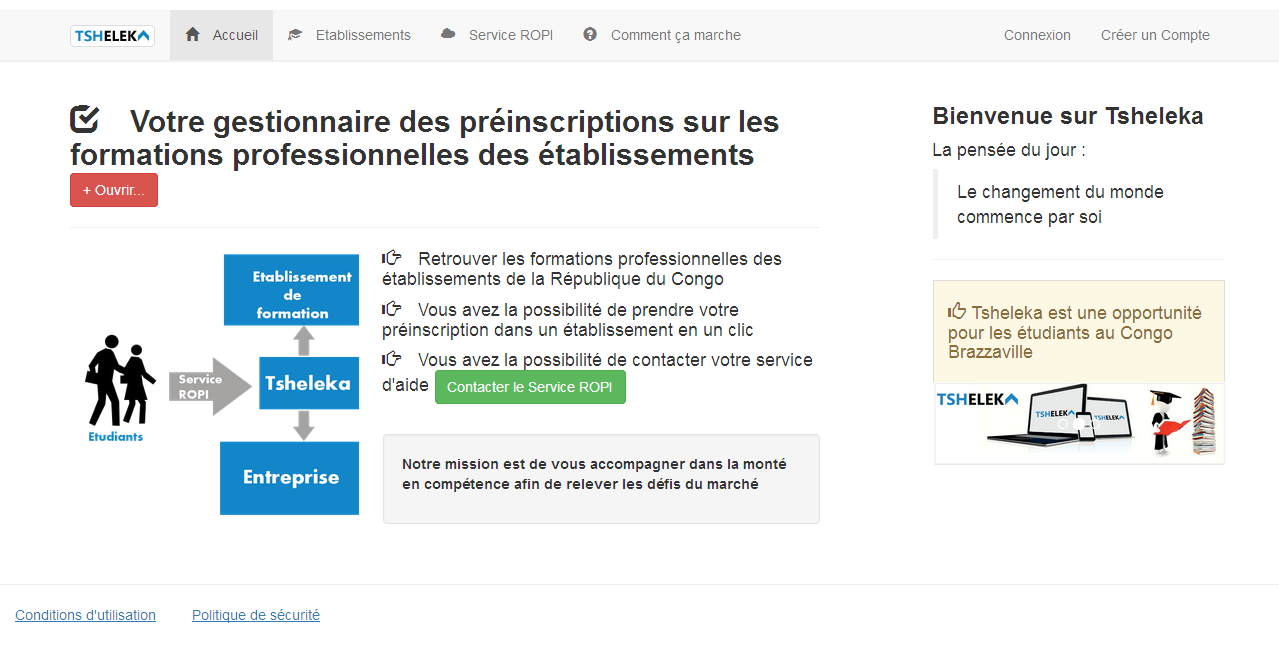Screen dimensions: 1279x665
Task: Open the Conditions d'utilisation link
Action: point(85,615)
